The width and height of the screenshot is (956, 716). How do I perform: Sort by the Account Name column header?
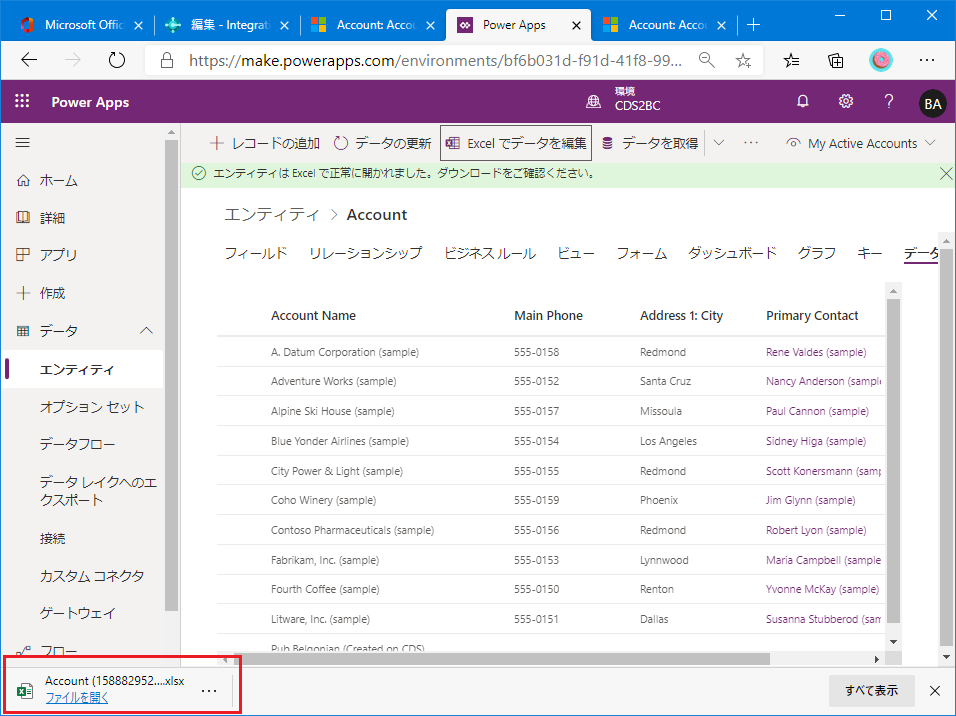coord(313,315)
